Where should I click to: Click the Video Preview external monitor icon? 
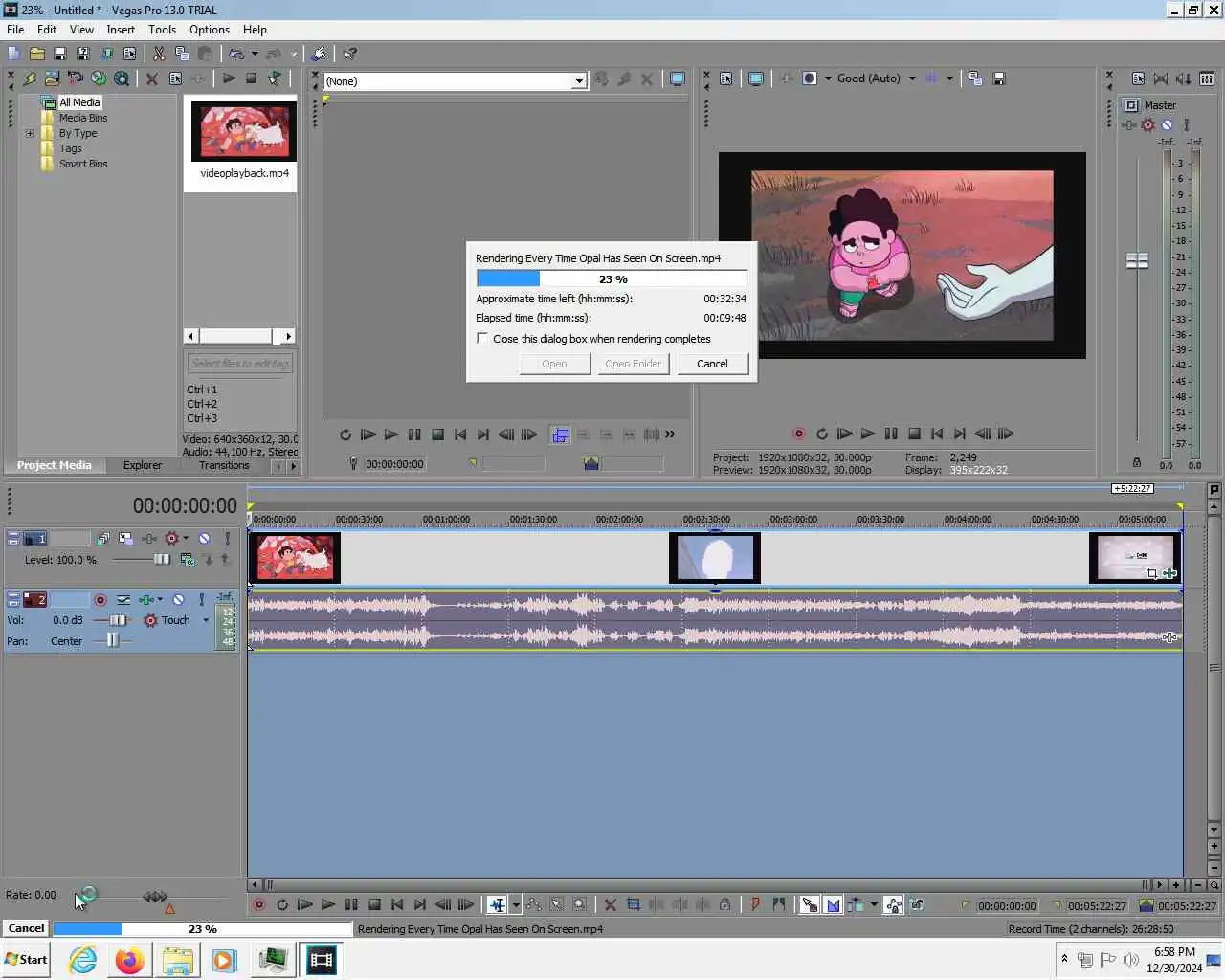(756, 78)
